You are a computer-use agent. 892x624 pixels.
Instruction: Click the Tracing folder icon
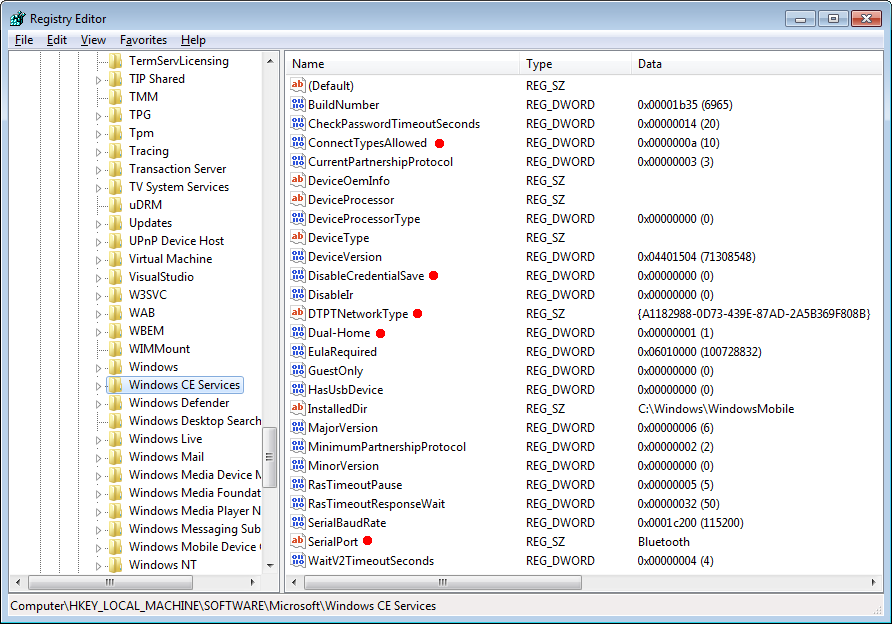coord(115,151)
